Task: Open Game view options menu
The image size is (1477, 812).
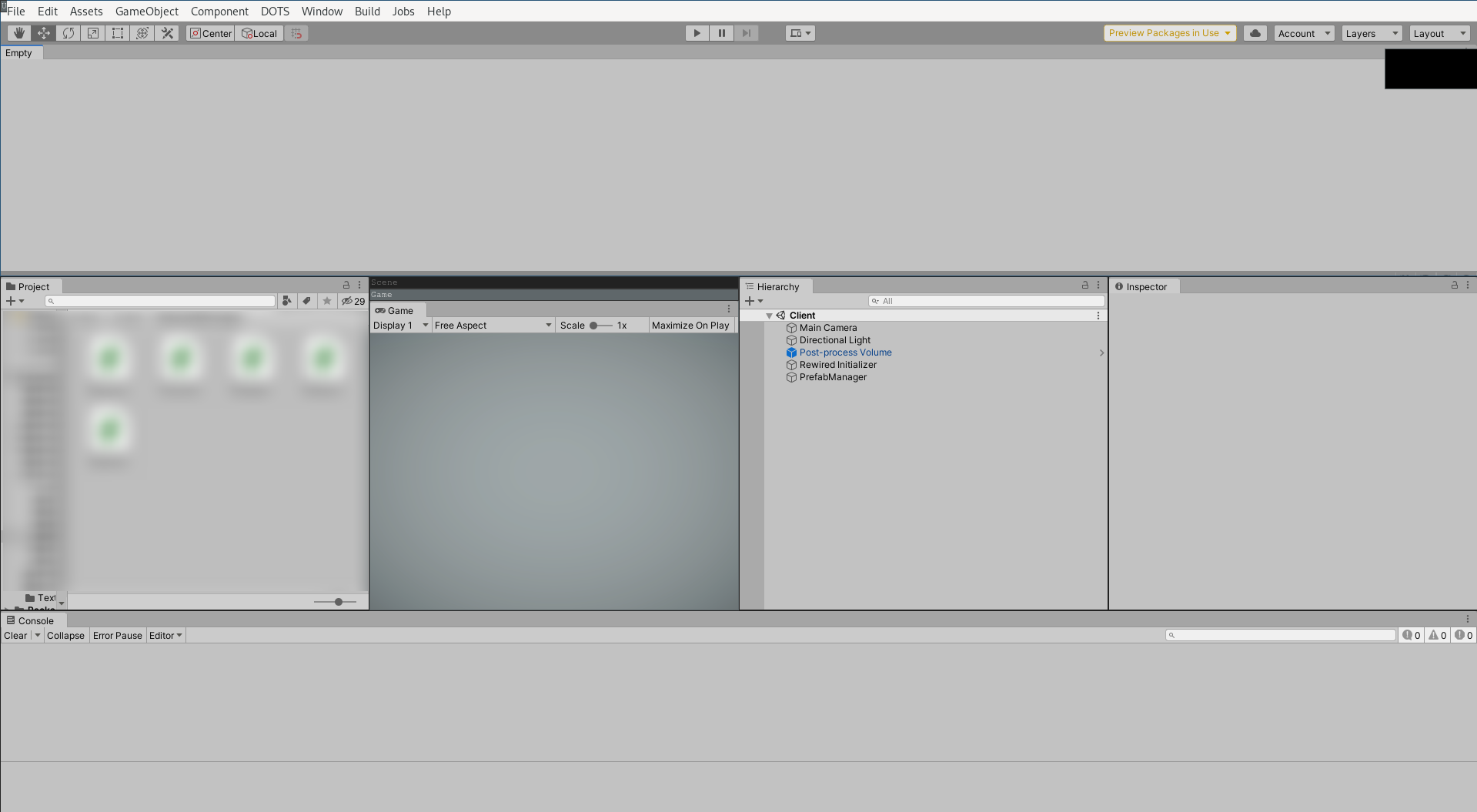Action: [x=729, y=309]
